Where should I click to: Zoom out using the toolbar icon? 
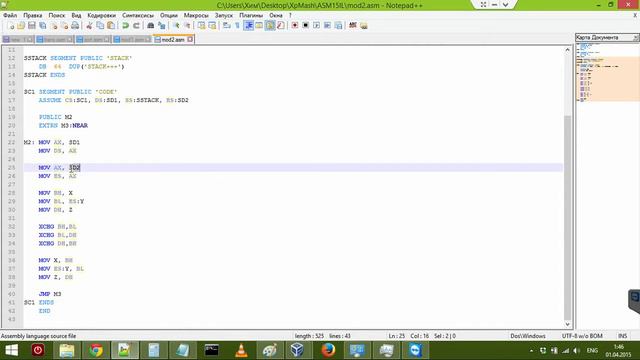(x=187, y=25)
